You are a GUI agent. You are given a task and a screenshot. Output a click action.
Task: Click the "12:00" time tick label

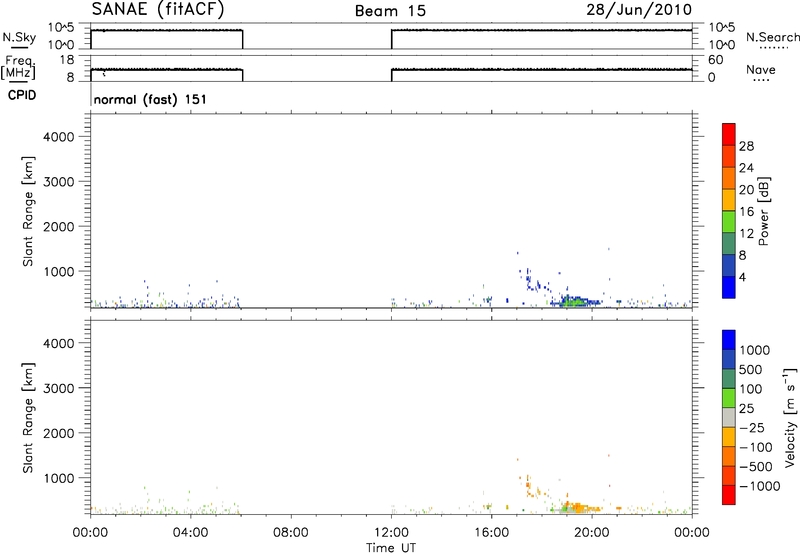click(391, 533)
